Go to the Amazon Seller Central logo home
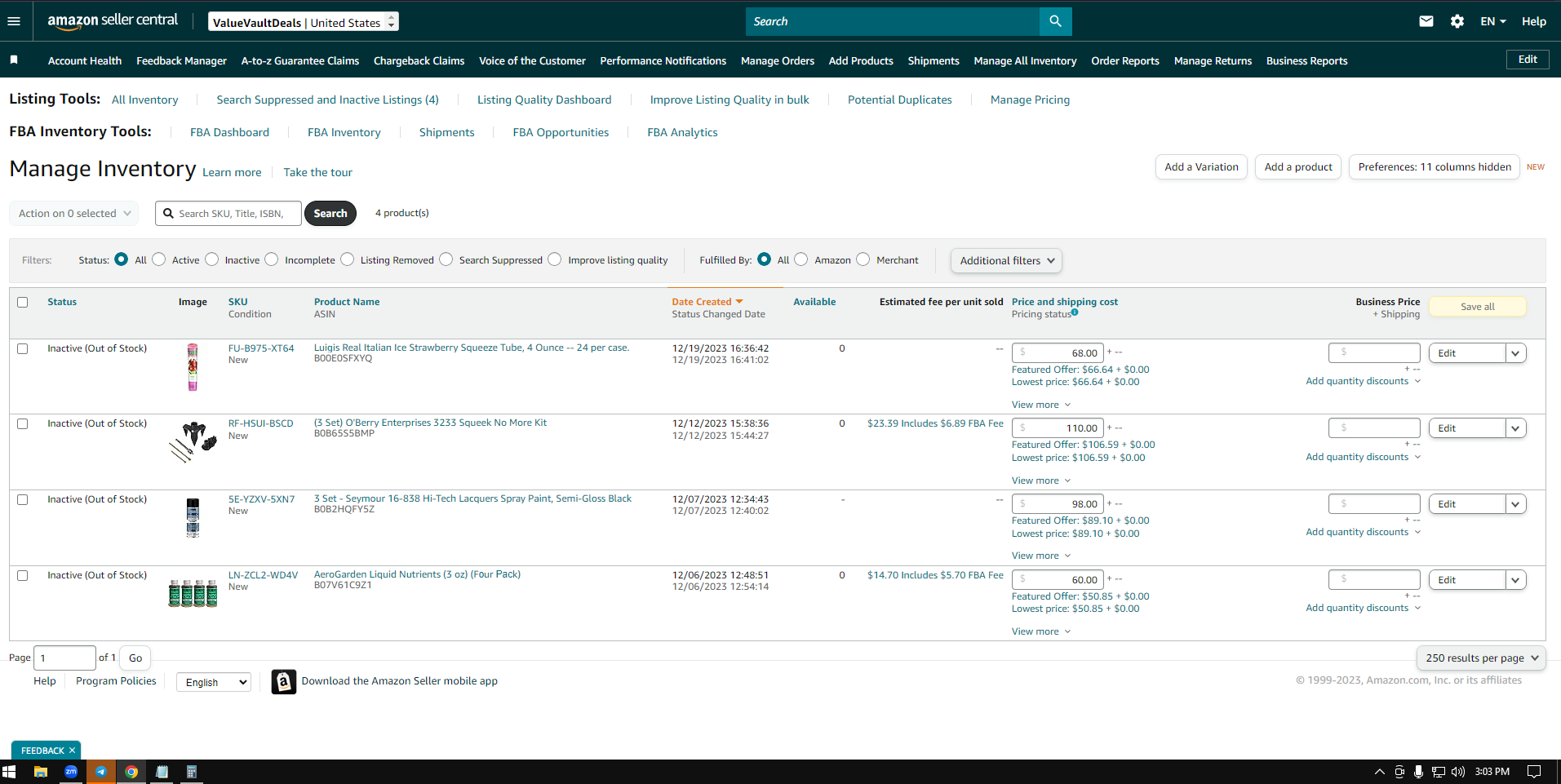The height and width of the screenshot is (784, 1561). coord(113,21)
